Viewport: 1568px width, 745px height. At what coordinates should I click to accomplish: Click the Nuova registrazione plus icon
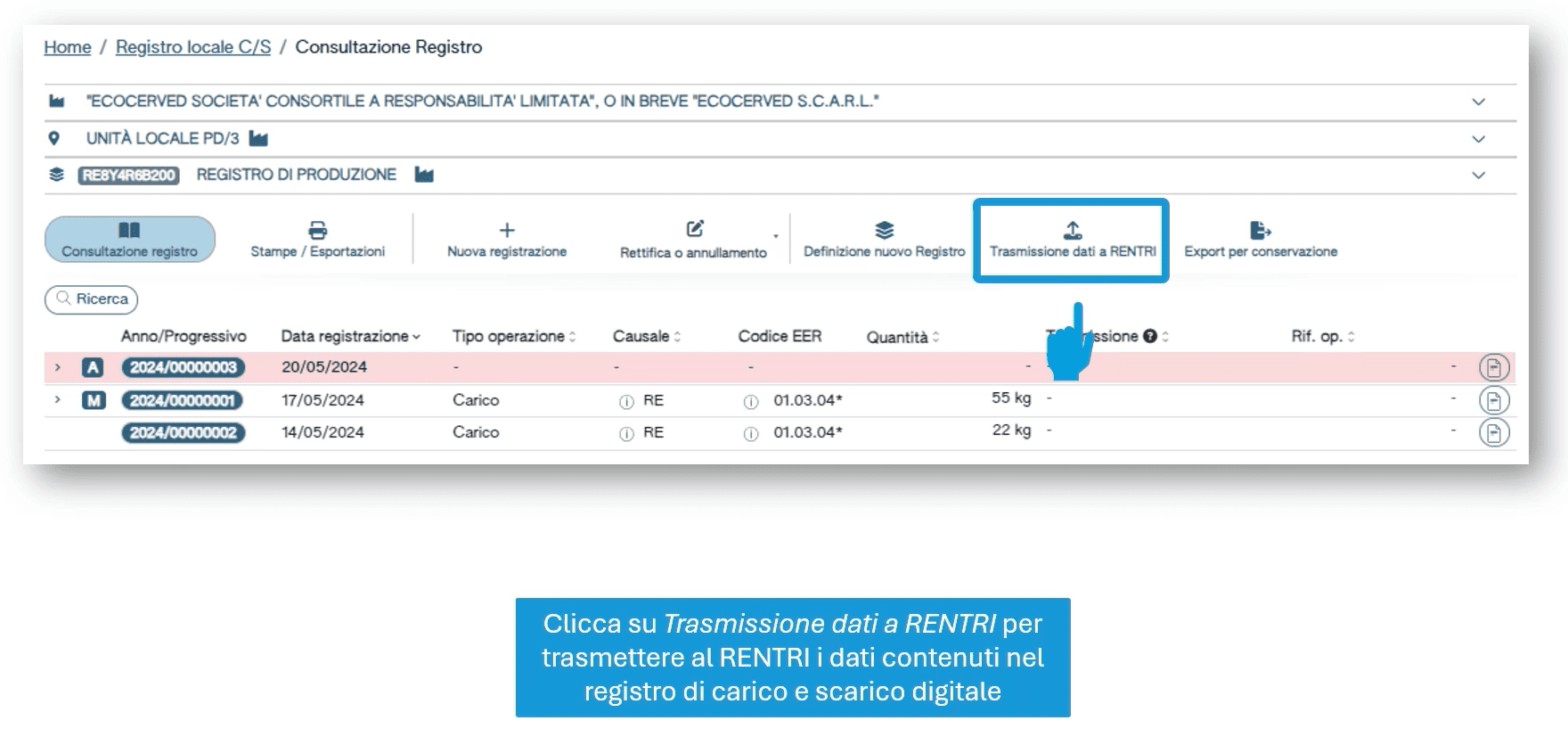click(506, 231)
